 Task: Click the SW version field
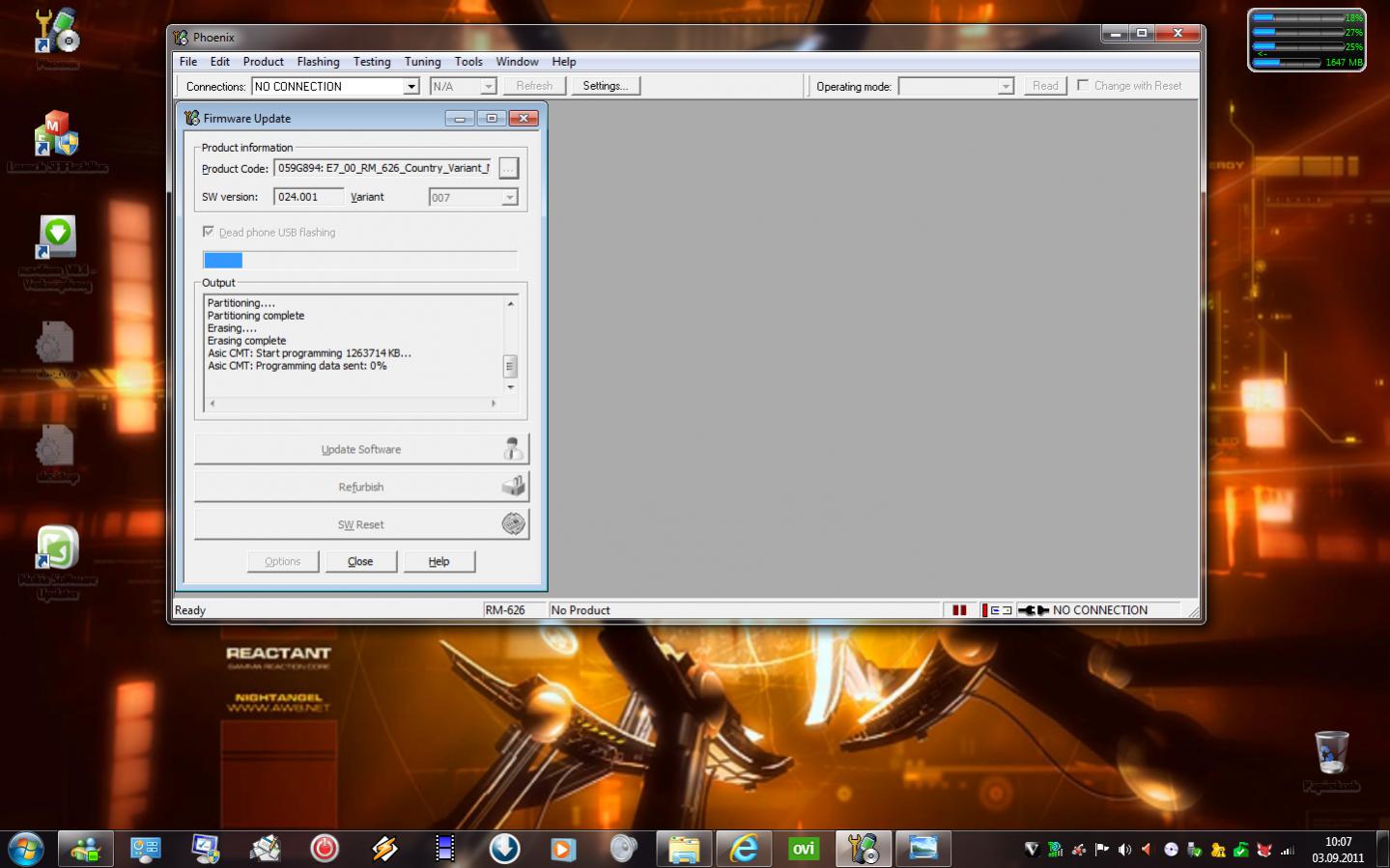click(x=308, y=197)
